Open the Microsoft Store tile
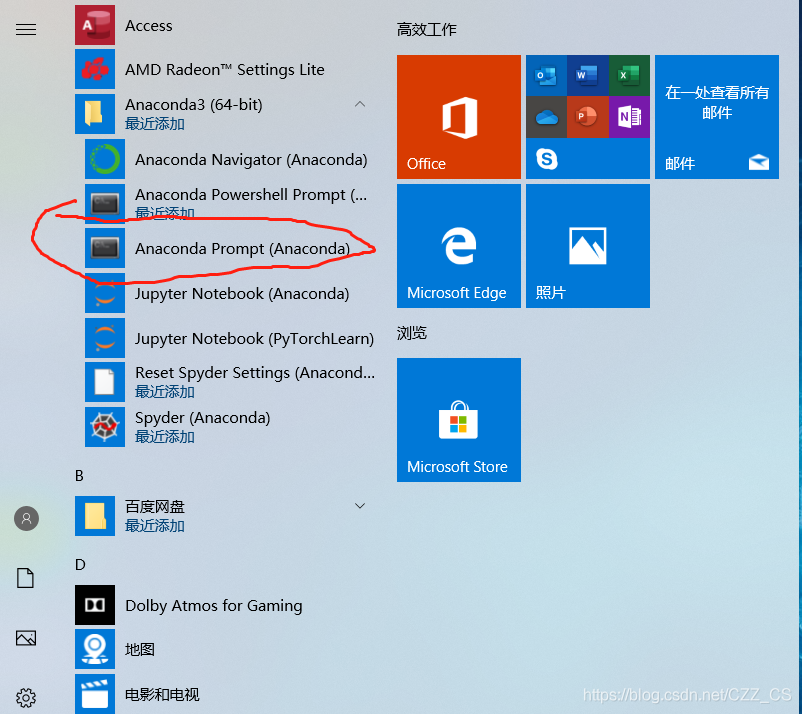This screenshot has width=802, height=714. [x=459, y=420]
